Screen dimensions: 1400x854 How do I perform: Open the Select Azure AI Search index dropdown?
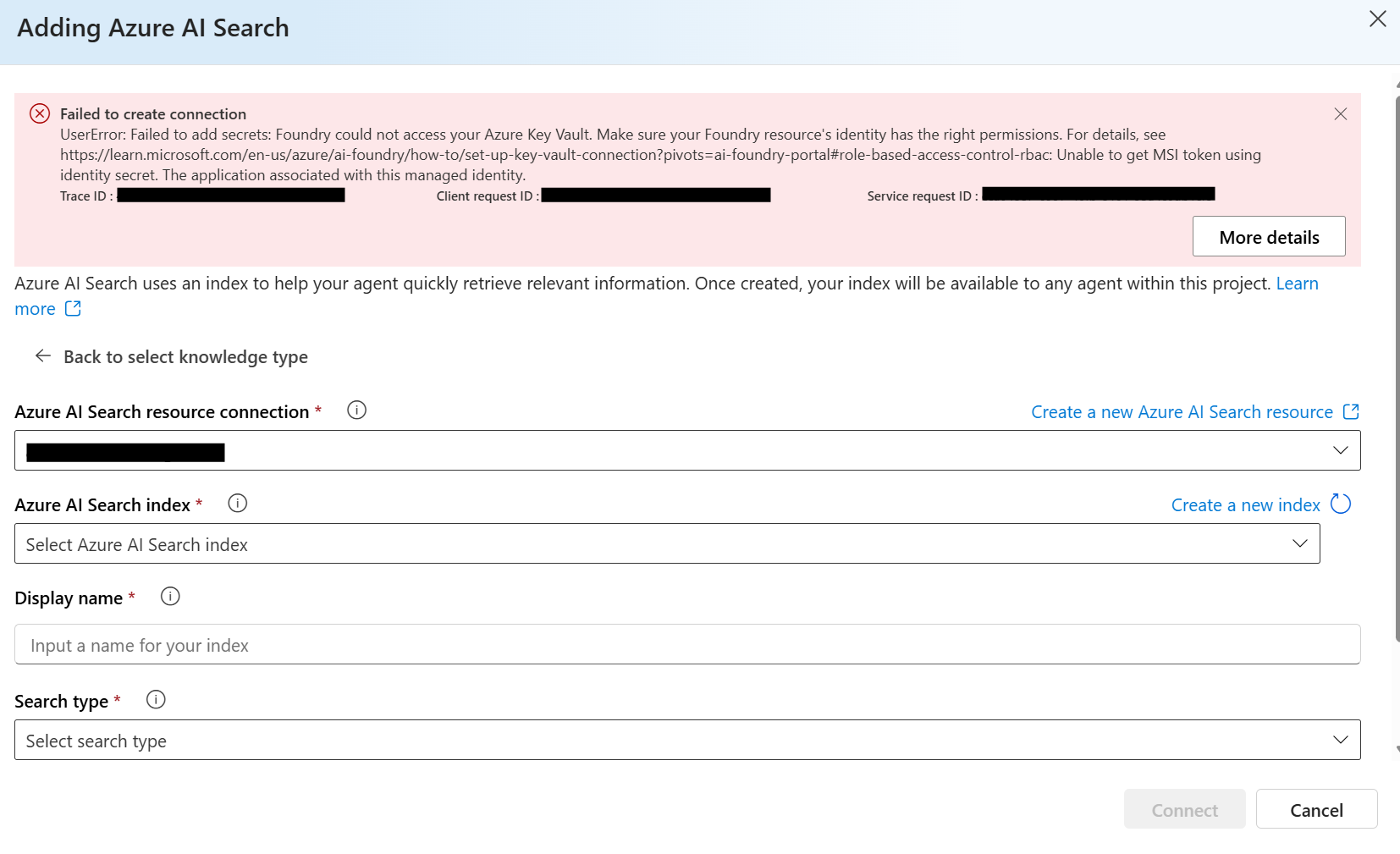667,543
